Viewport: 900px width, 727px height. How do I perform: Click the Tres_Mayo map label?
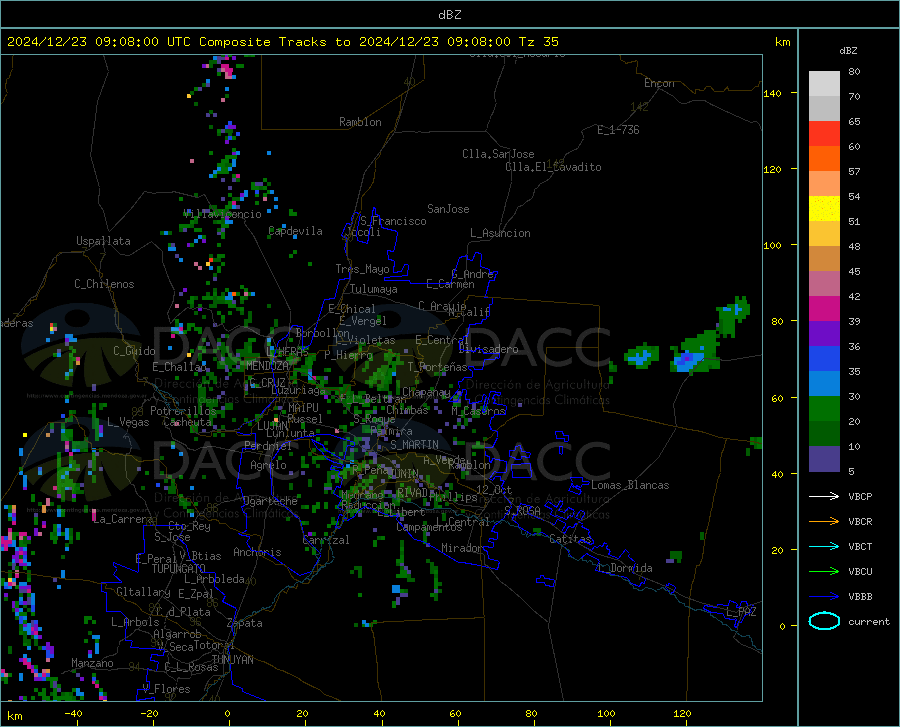point(362,269)
